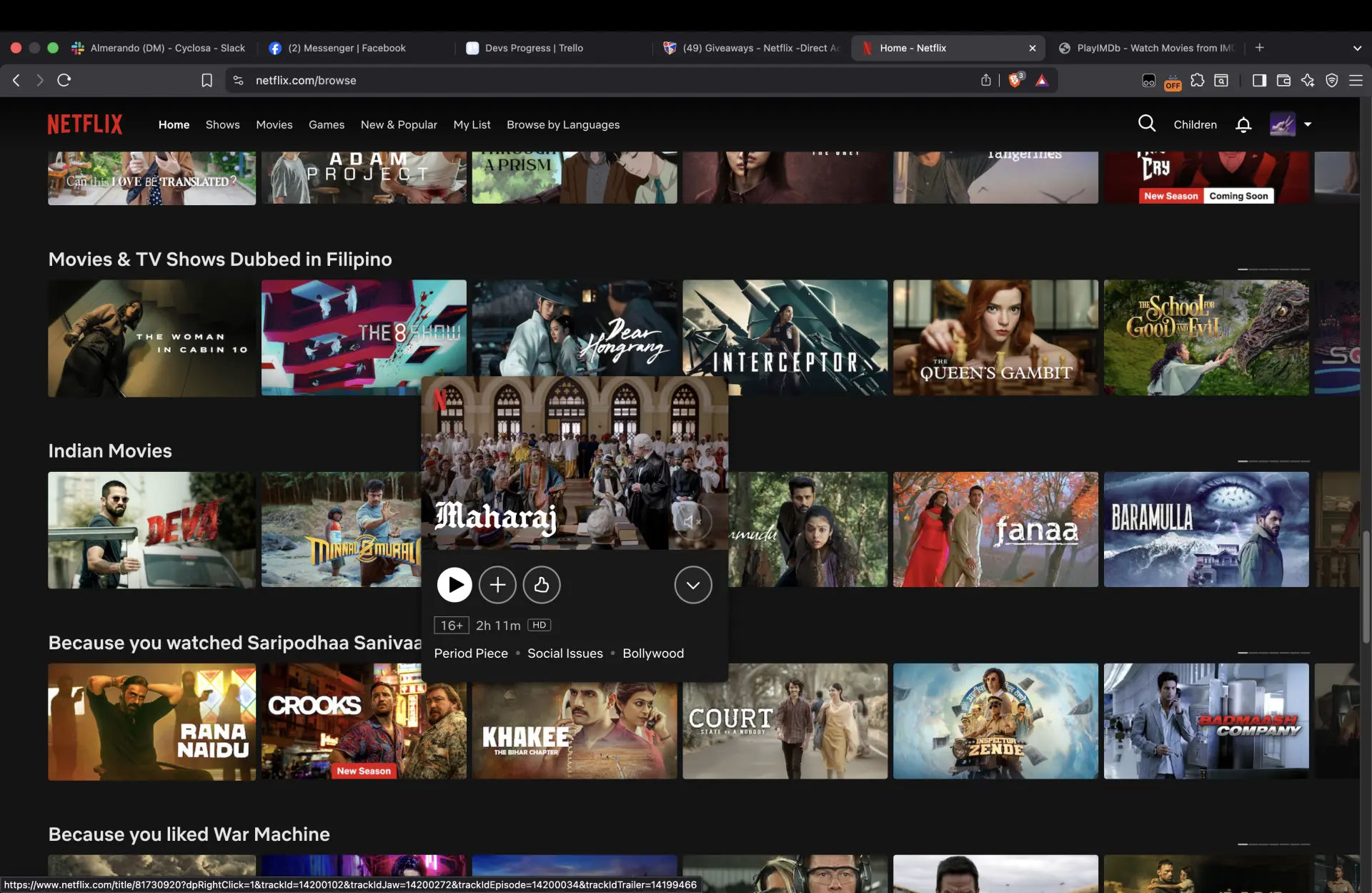Image resolution: width=1372 pixels, height=893 pixels.
Task: Click the share icon in the address bar
Action: tap(986, 80)
